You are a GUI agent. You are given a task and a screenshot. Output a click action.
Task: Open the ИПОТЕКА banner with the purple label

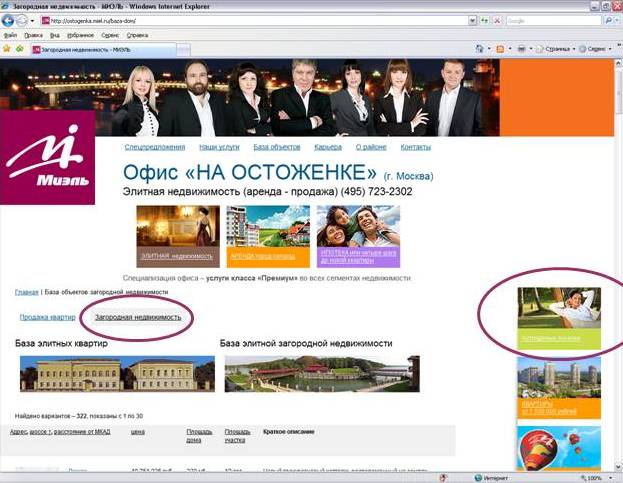[358, 236]
